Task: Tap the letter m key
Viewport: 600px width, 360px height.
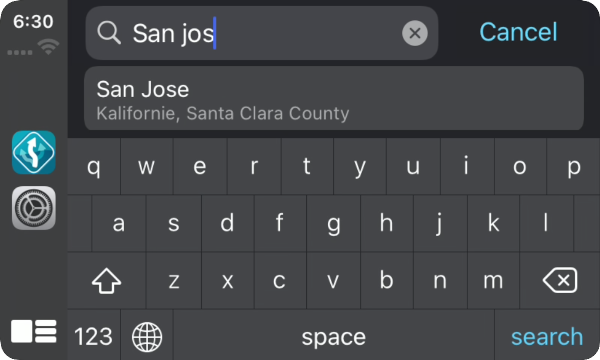Action: pyautogui.click(x=493, y=280)
